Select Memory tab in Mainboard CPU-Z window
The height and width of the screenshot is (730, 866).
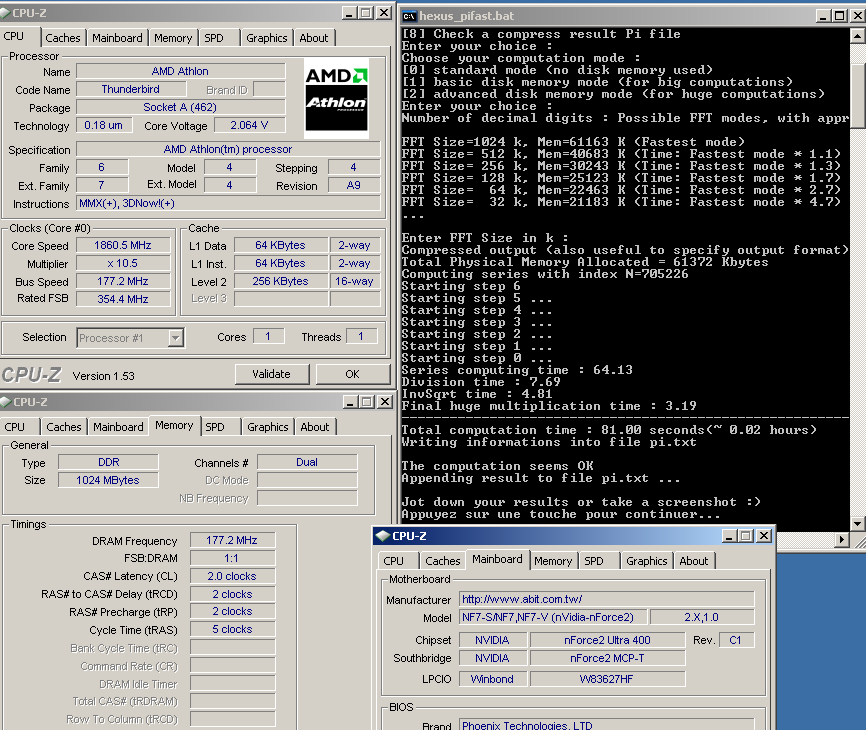tap(553, 561)
